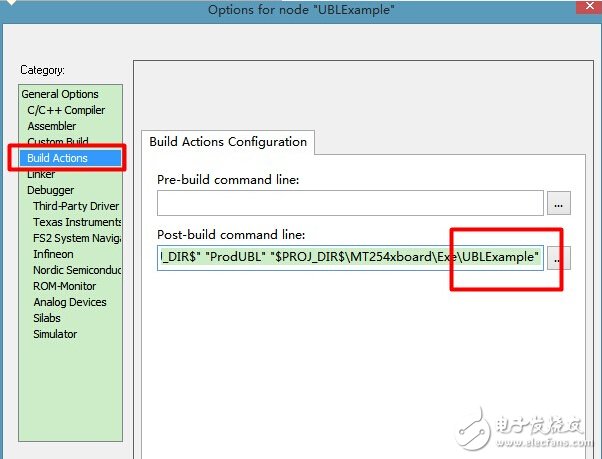This screenshot has height=459, width=602.
Task: Open the Assembler category
Action: pyautogui.click(x=52, y=126)
